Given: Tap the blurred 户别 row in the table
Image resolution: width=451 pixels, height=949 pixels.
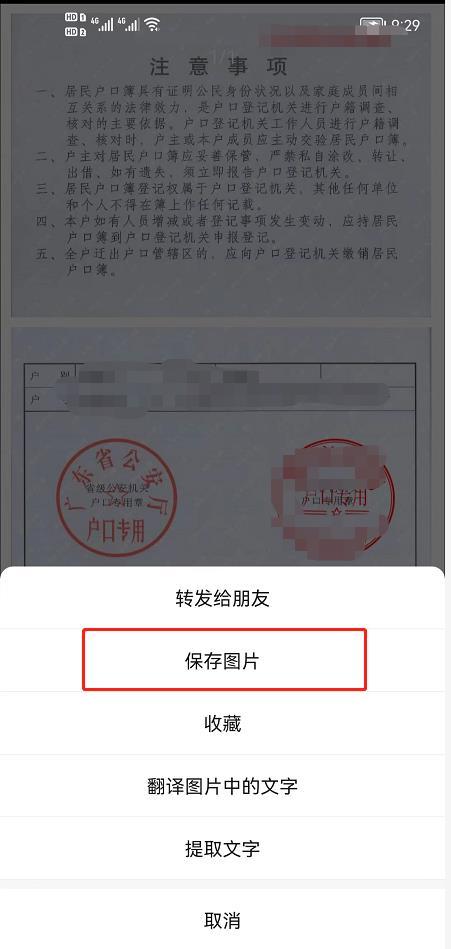Looking at the screenshot, I should pos(220,375).
